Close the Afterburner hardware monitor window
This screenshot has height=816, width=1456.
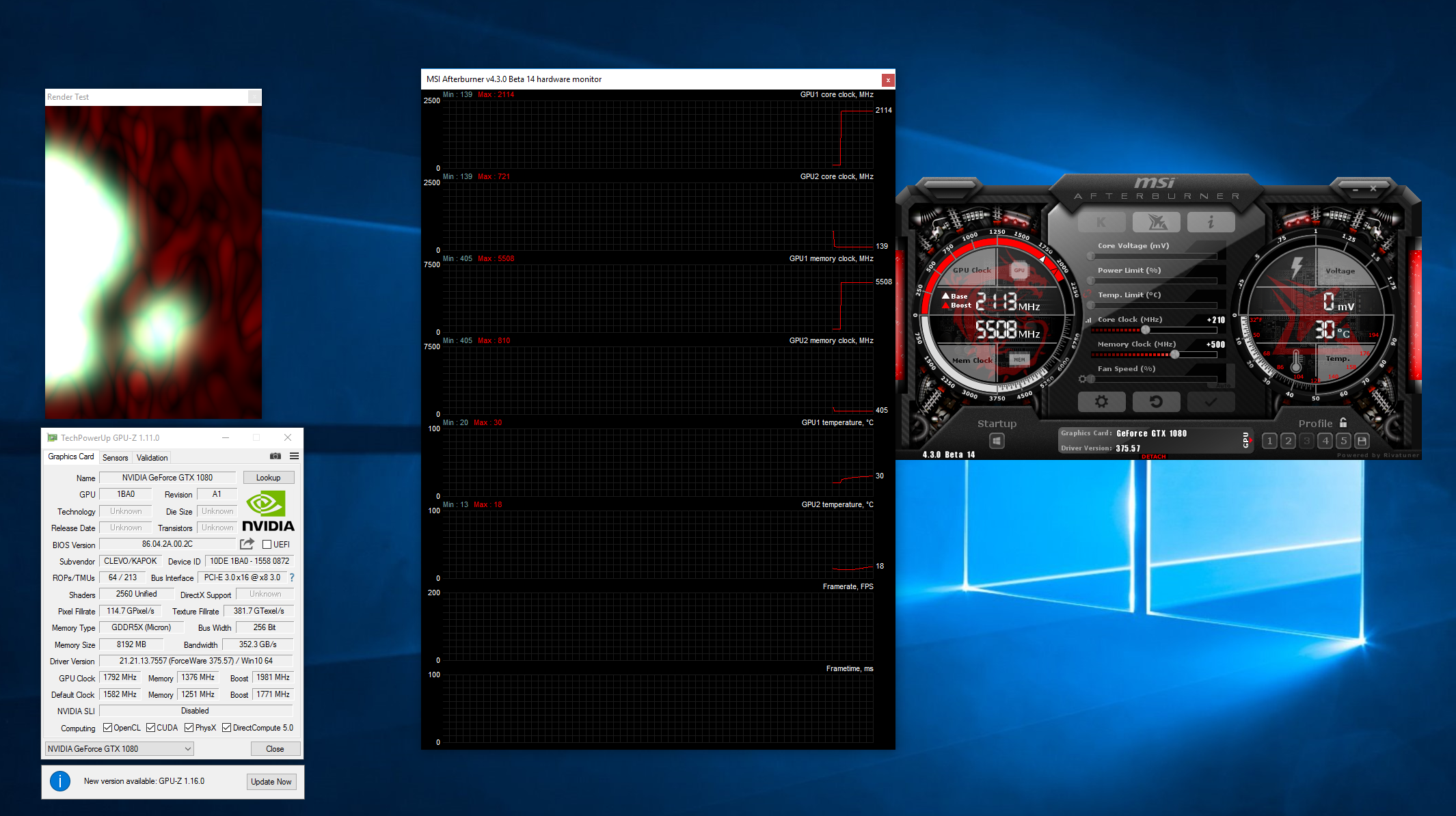[888, 80]
